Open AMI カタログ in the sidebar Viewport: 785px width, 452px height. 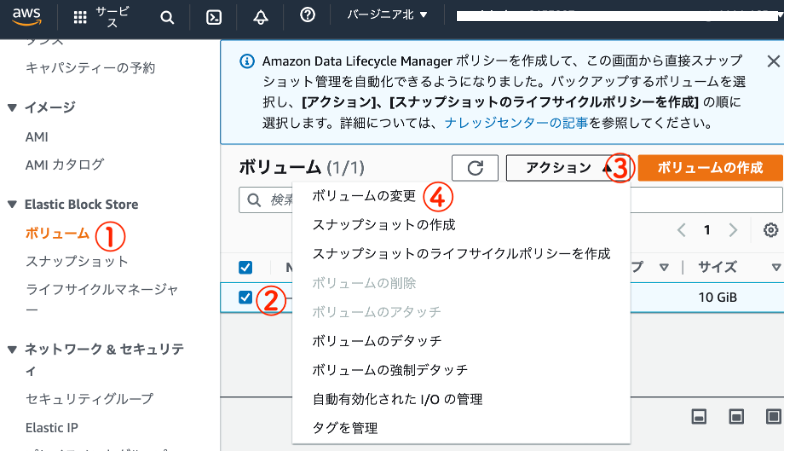click(x=65, y=164)
